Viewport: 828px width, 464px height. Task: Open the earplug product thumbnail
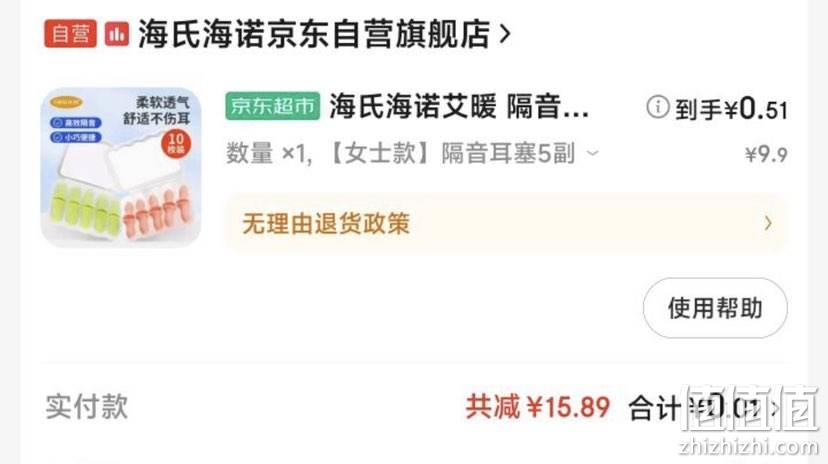[121, 167]
